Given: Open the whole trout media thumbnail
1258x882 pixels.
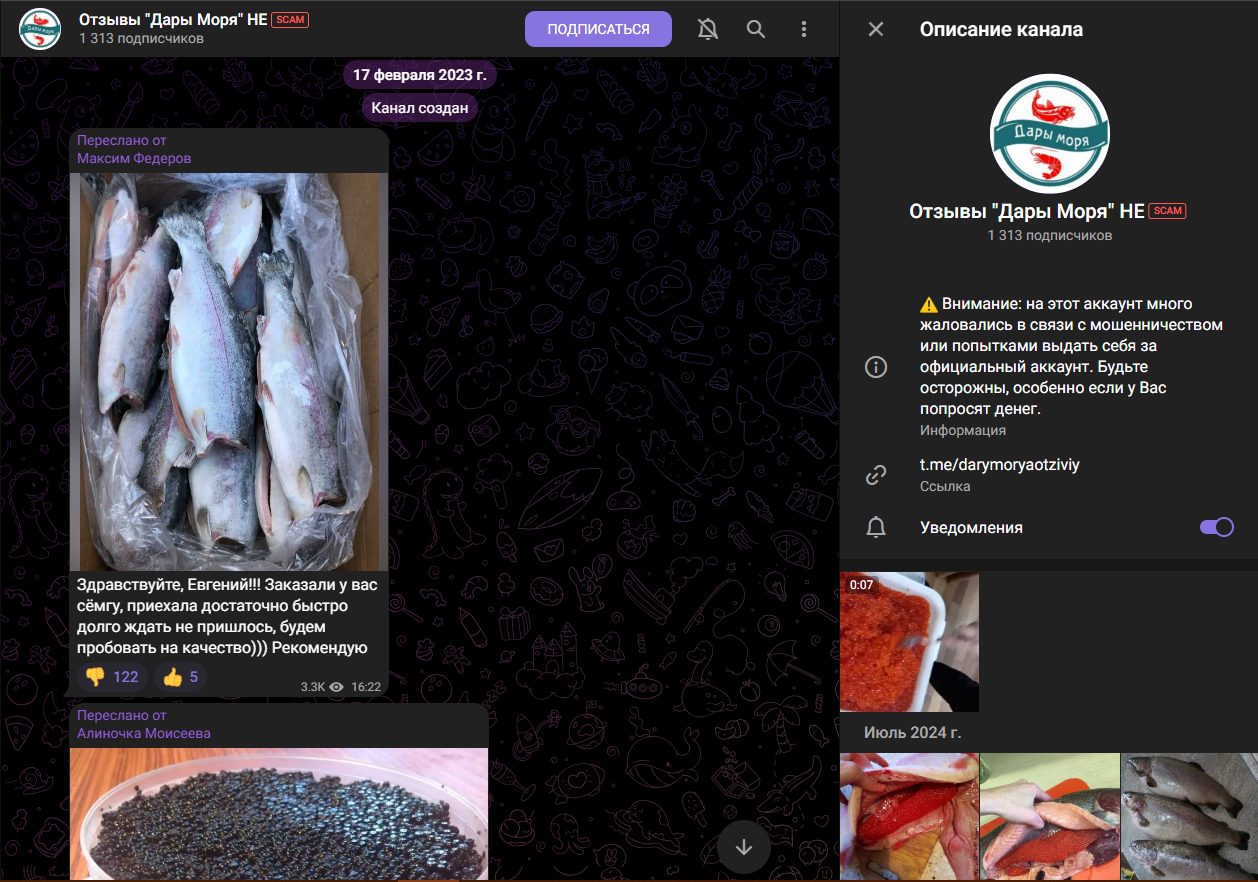Looking at the screenshot, I should click(x=1189, y=817).
